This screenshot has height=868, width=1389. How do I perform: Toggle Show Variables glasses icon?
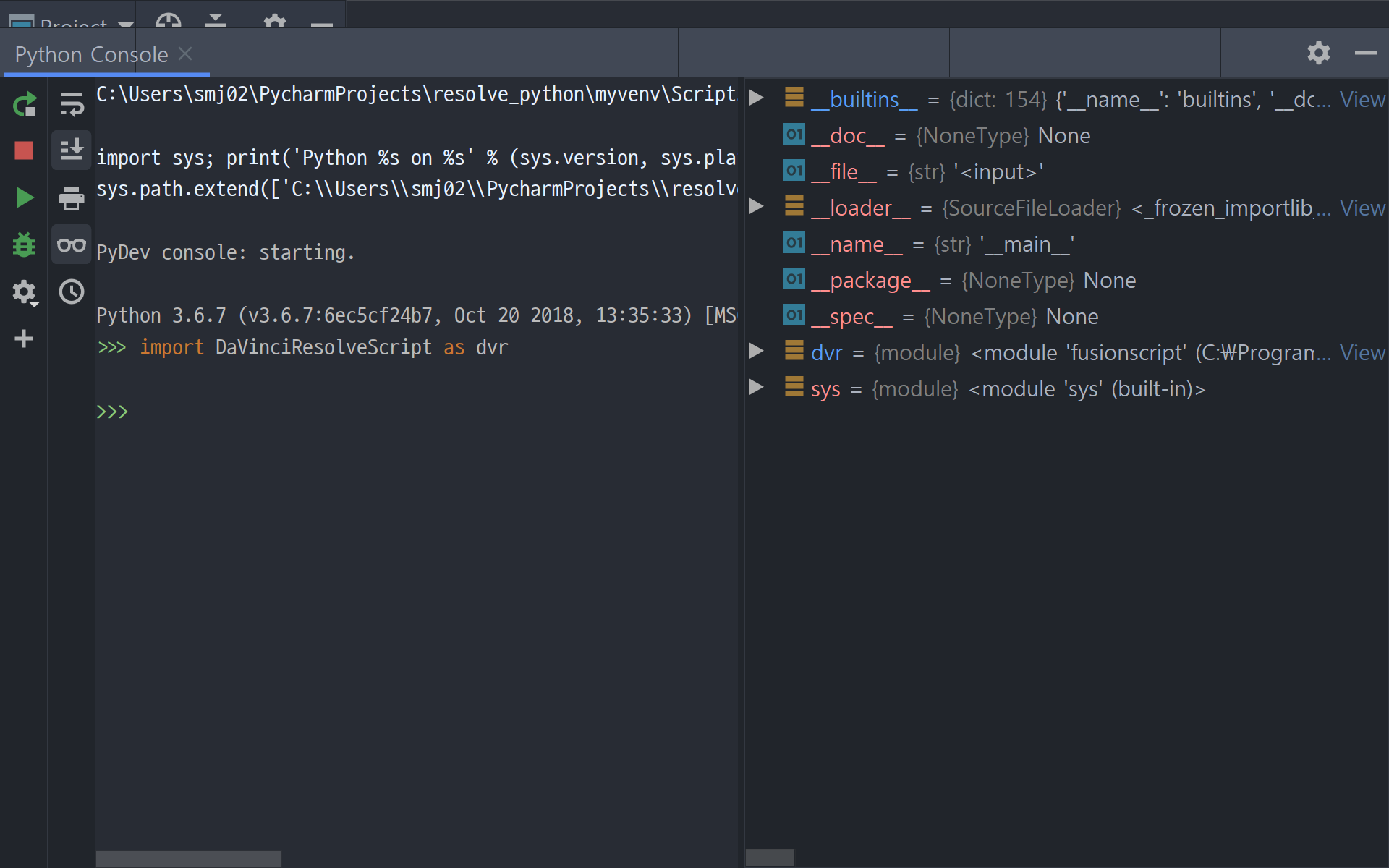tap(71, 244)
